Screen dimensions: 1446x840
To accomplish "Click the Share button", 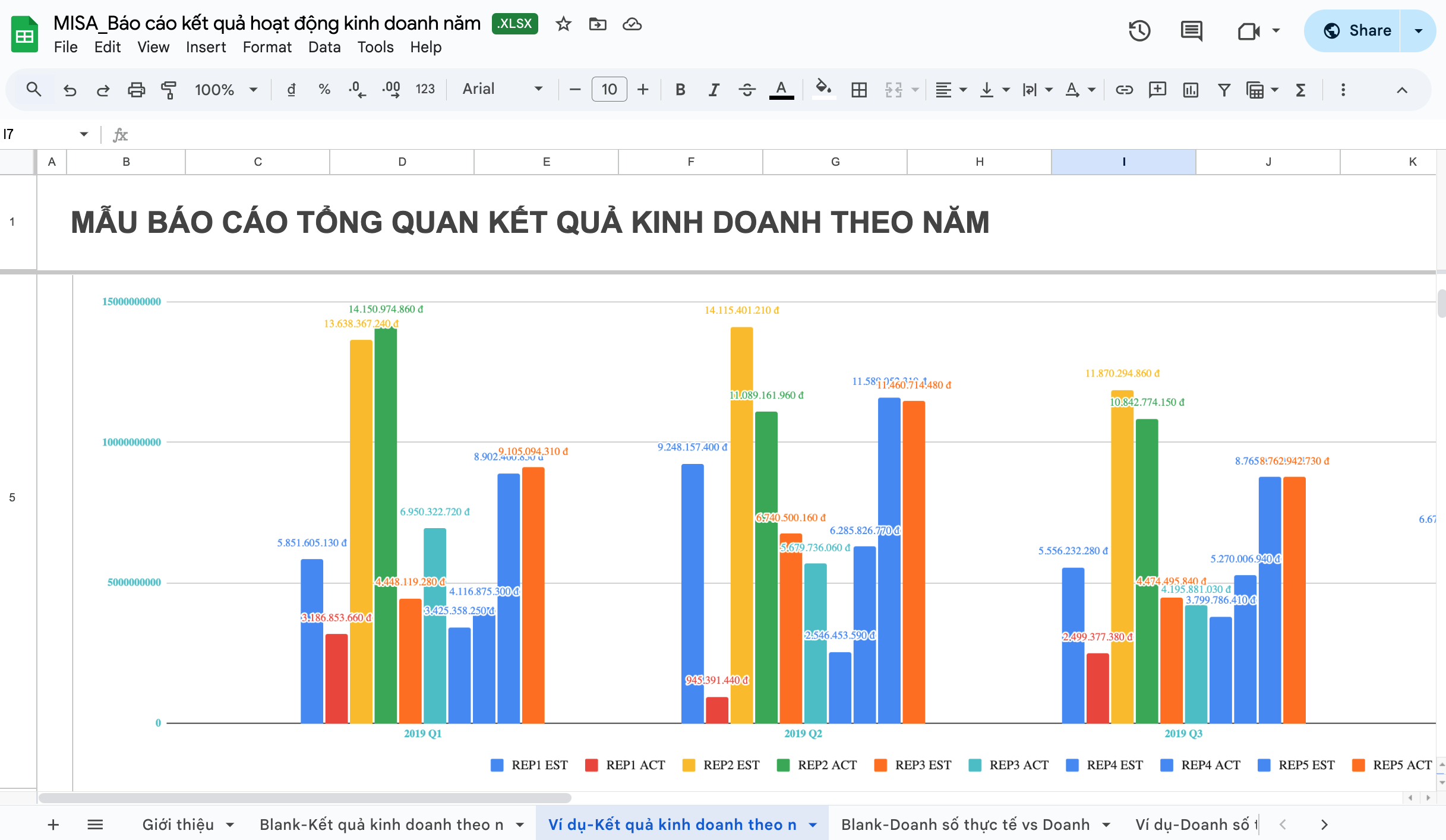I will pyautogui.click(x=1356, y=30).
